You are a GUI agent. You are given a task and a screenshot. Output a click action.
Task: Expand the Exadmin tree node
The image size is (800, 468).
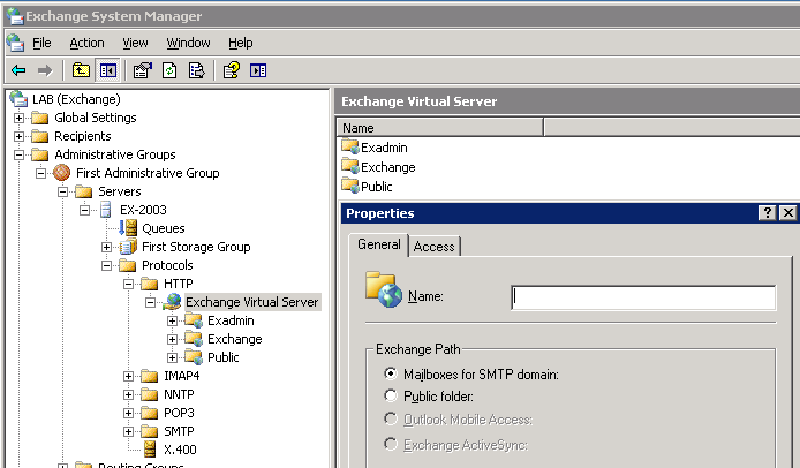pos(172,321)
